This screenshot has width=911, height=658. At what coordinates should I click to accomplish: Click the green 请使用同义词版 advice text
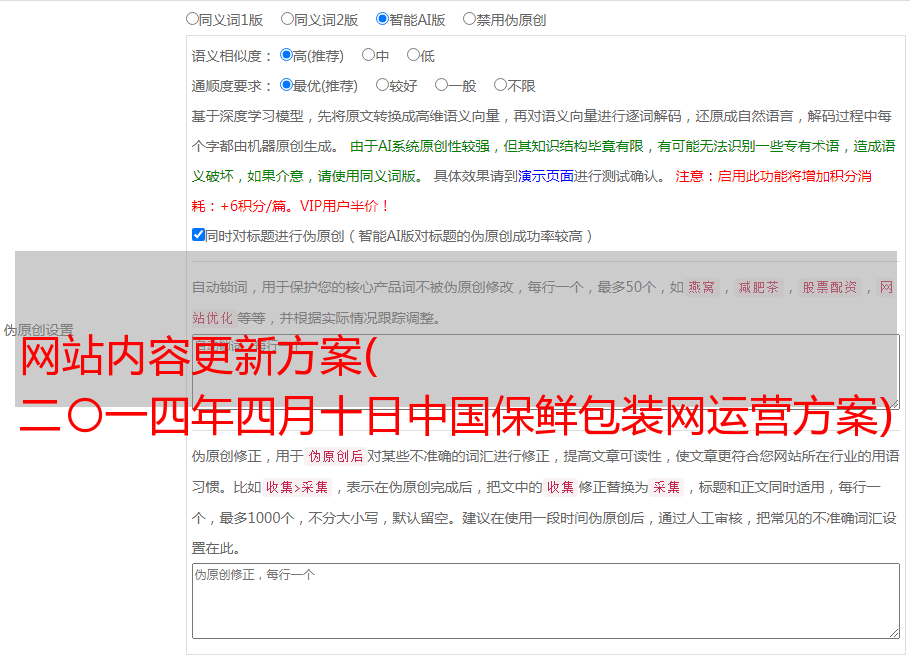pos(370,176)
